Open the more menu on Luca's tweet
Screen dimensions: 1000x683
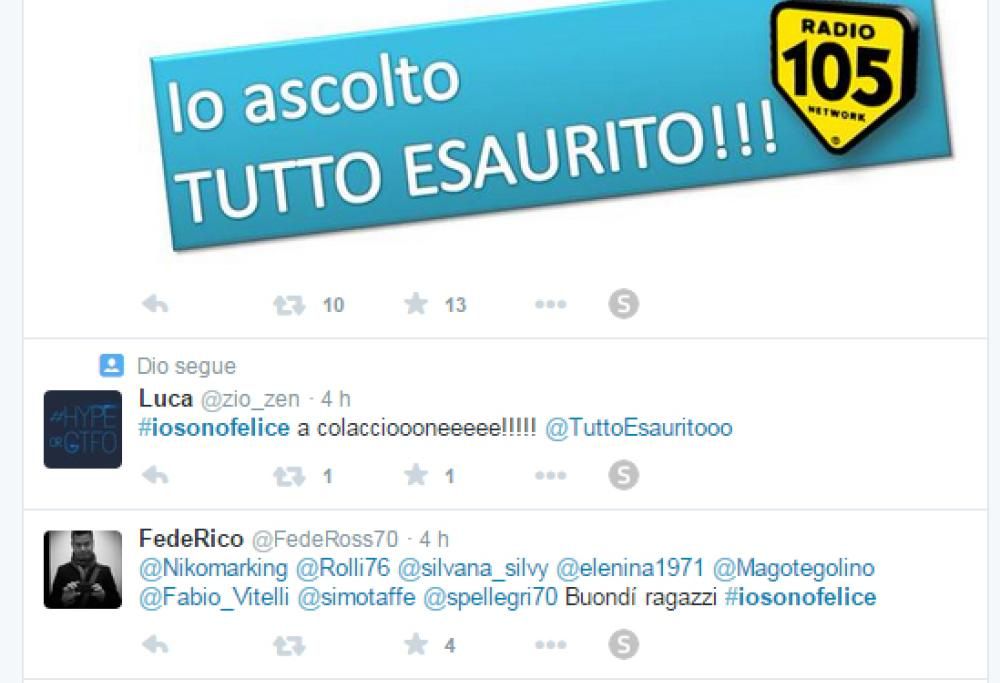click(550, 475)
